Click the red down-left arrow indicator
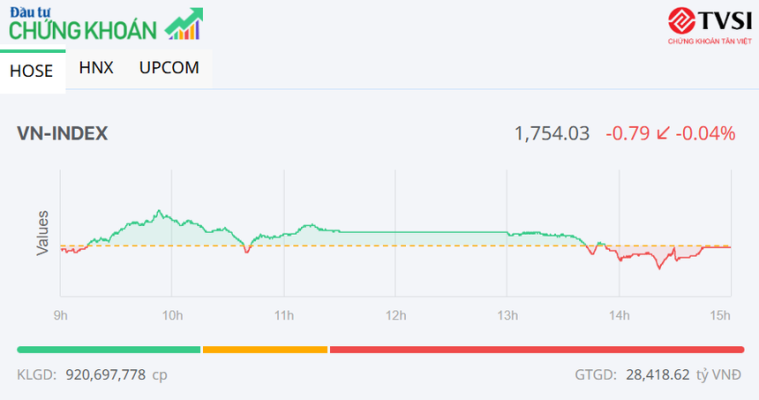The width and height of the screenshot is (759, 400). tap(662, 133)
